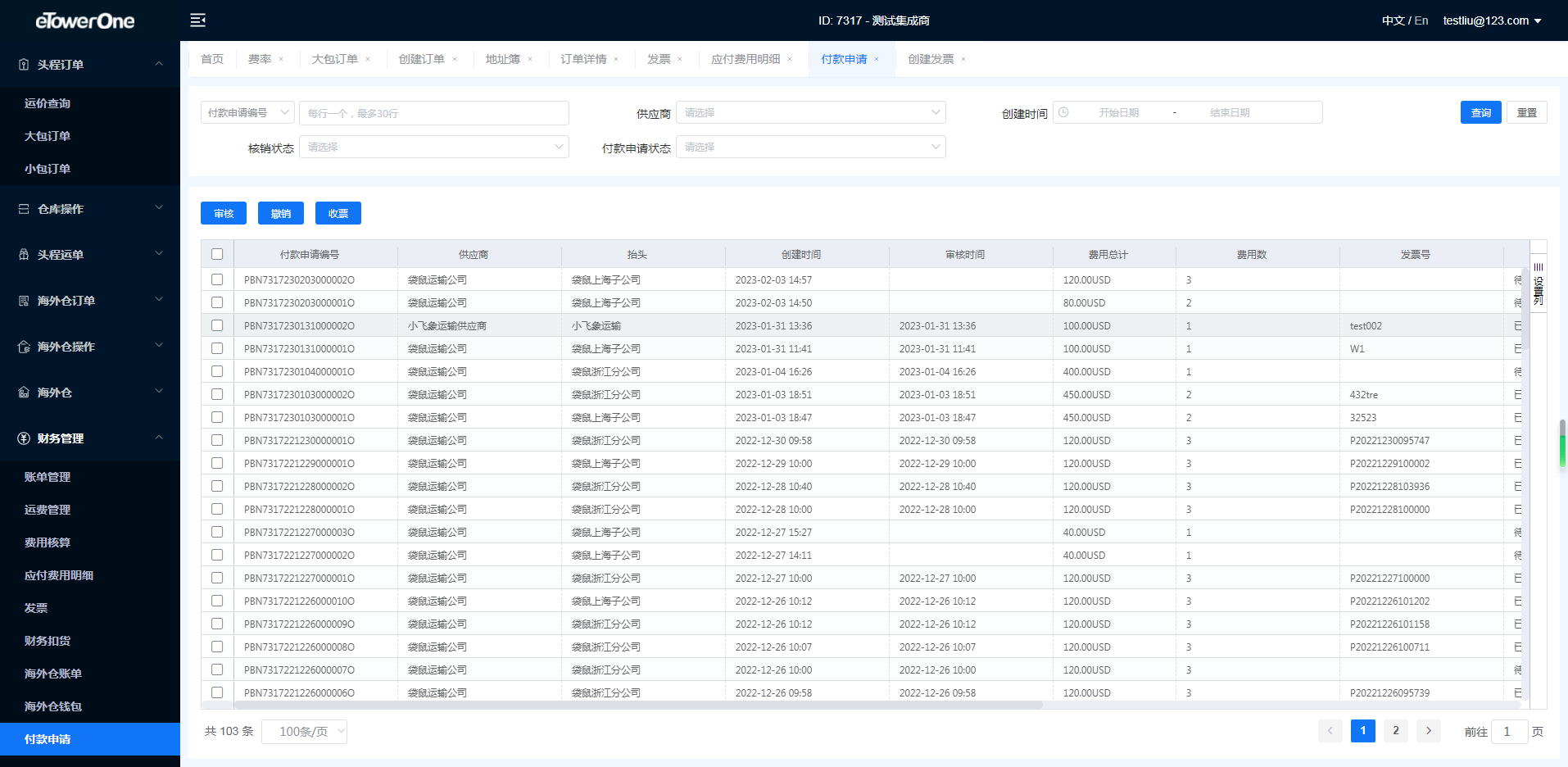Open the 核销状态 dropdown
This screenshot has width=1568, height=767.
coord(433,147)
